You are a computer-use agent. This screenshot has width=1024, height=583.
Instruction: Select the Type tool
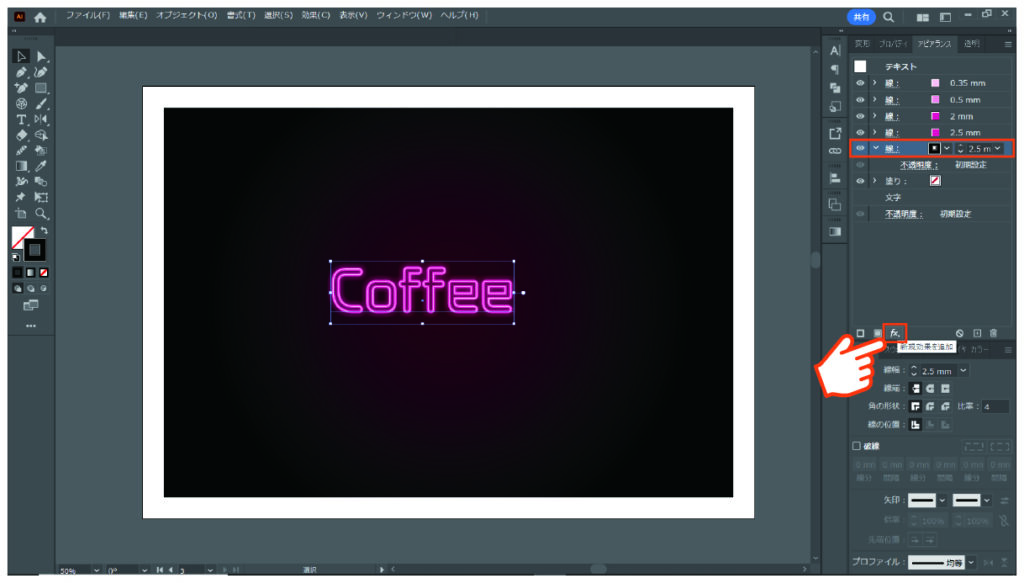click(21, 119)
